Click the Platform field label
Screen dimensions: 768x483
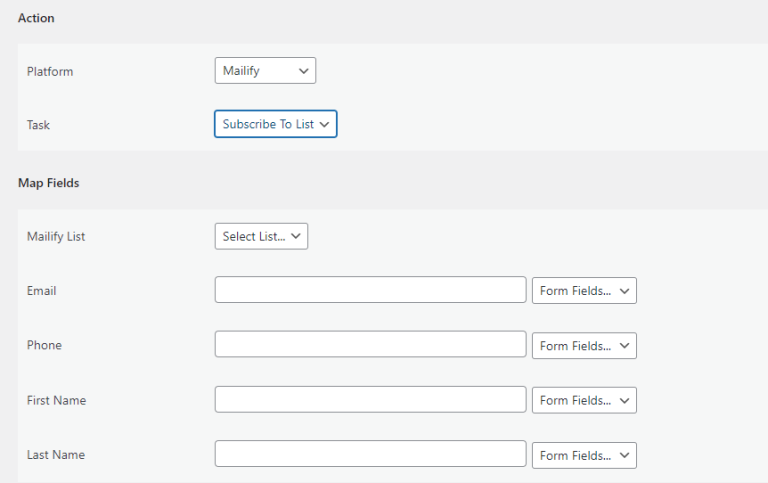pos(50,72)
